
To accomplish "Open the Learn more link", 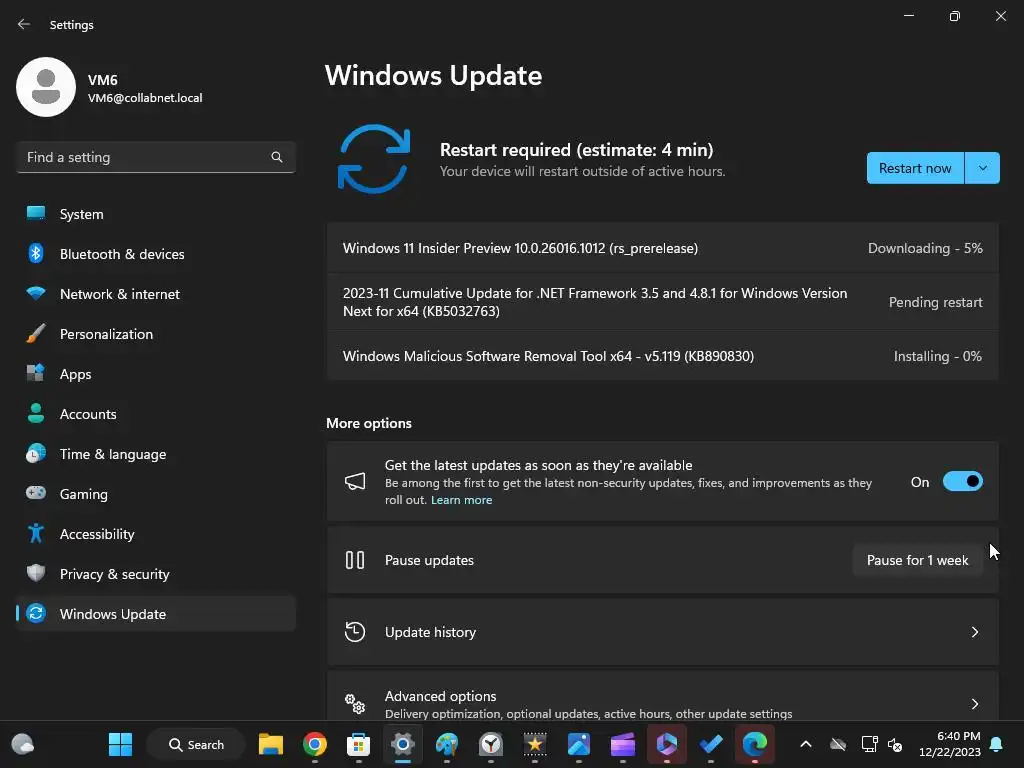I will [x=461, y=500].
